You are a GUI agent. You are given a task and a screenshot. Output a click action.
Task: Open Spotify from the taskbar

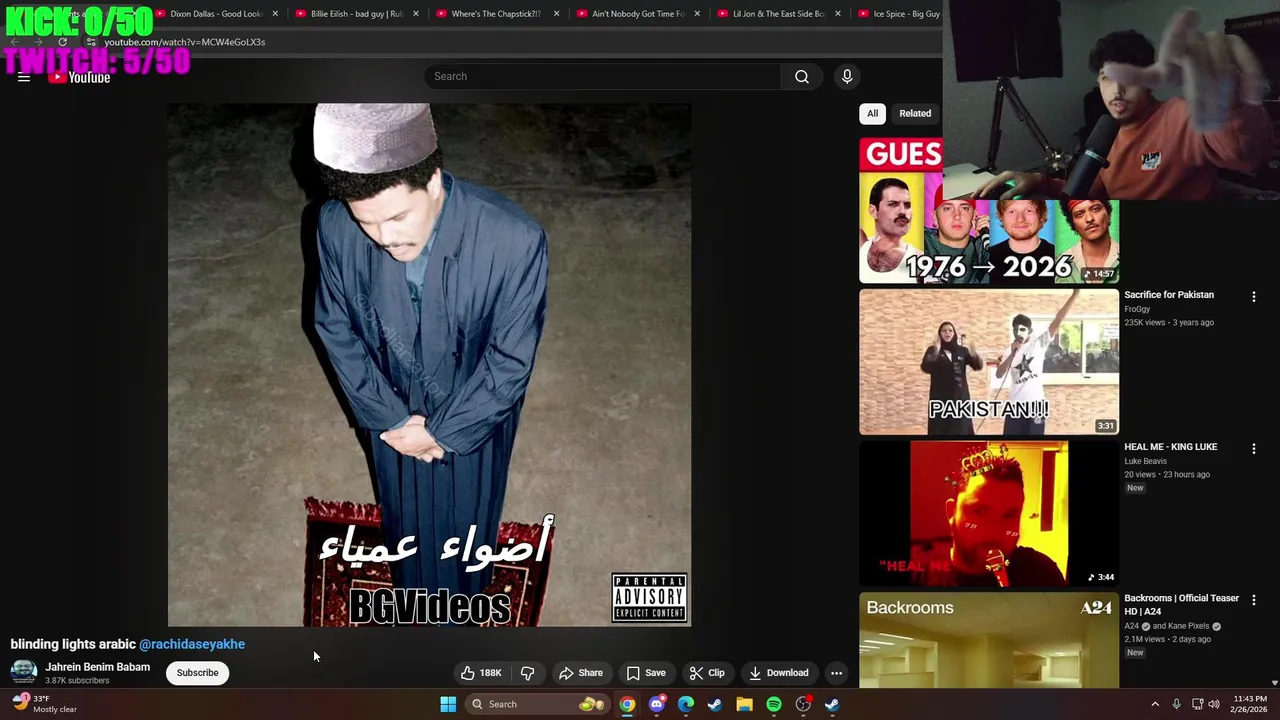pyautogui.click(x=774, y=704)
